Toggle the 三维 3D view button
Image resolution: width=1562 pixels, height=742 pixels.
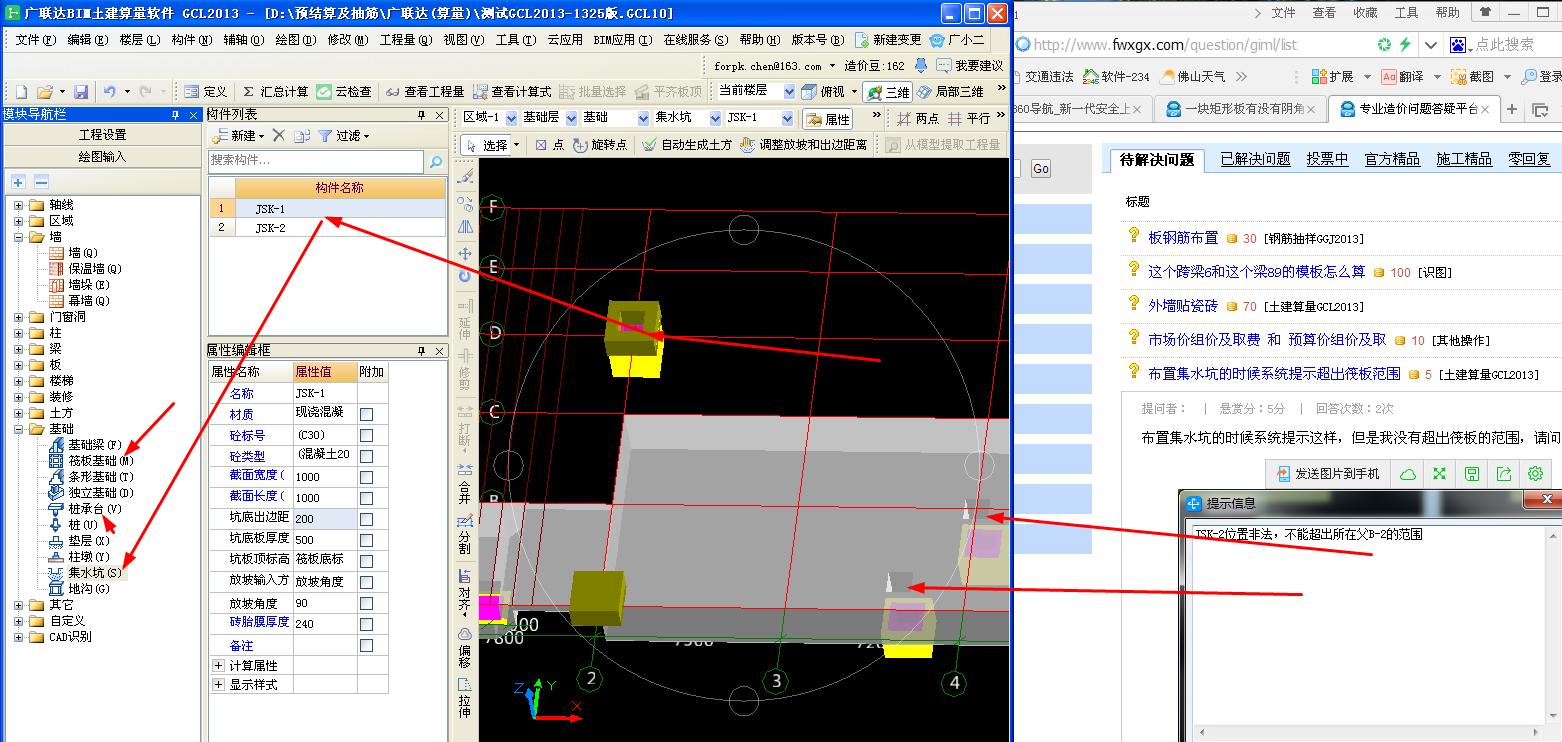click(887, 91)
